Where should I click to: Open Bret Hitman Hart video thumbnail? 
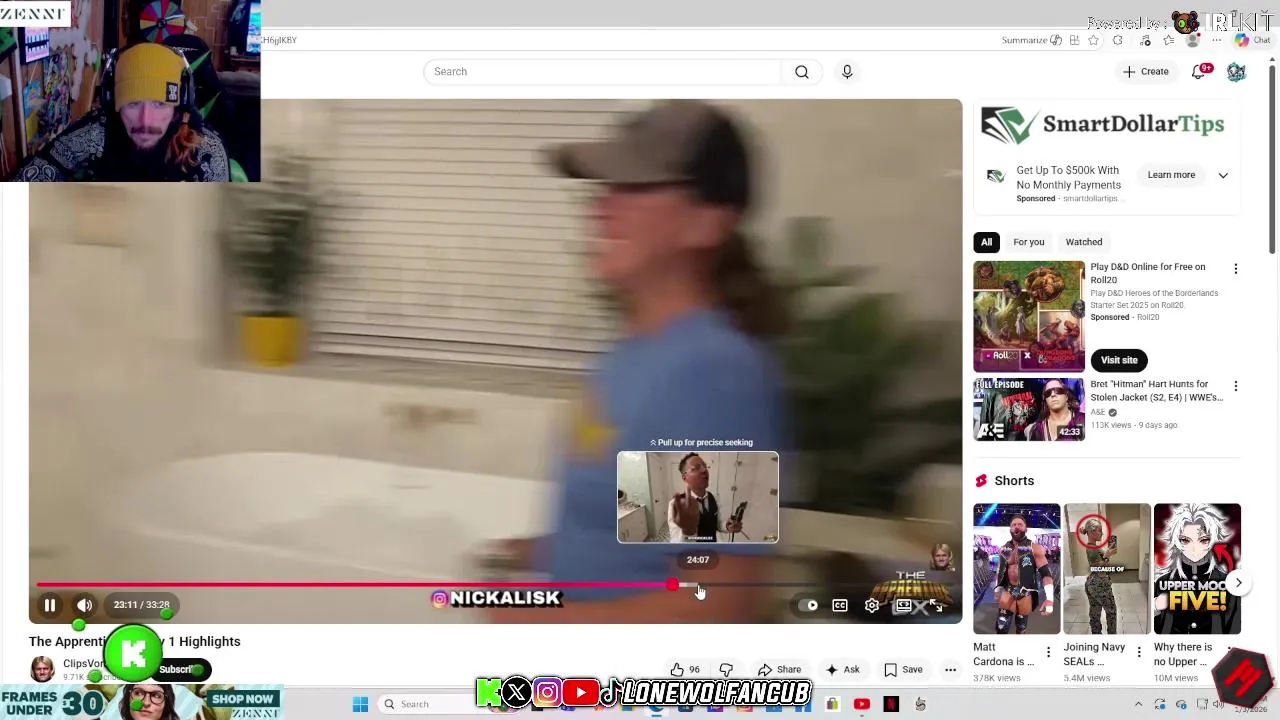point(1029,409)
